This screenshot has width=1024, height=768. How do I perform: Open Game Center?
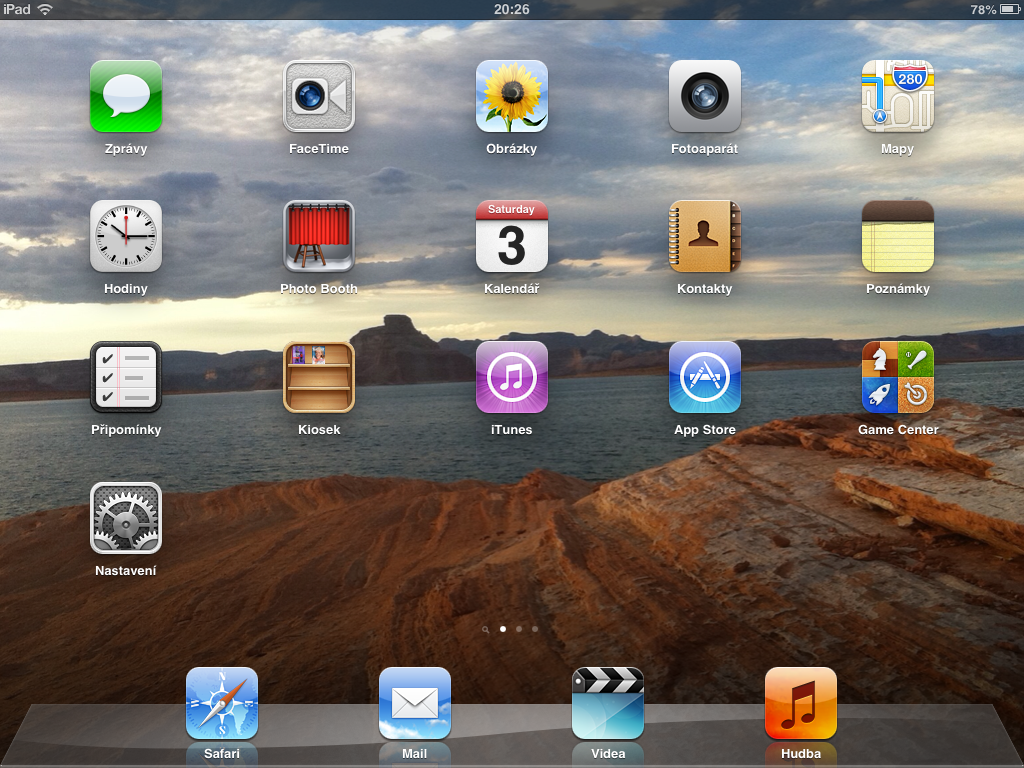(x=897, y=378)
